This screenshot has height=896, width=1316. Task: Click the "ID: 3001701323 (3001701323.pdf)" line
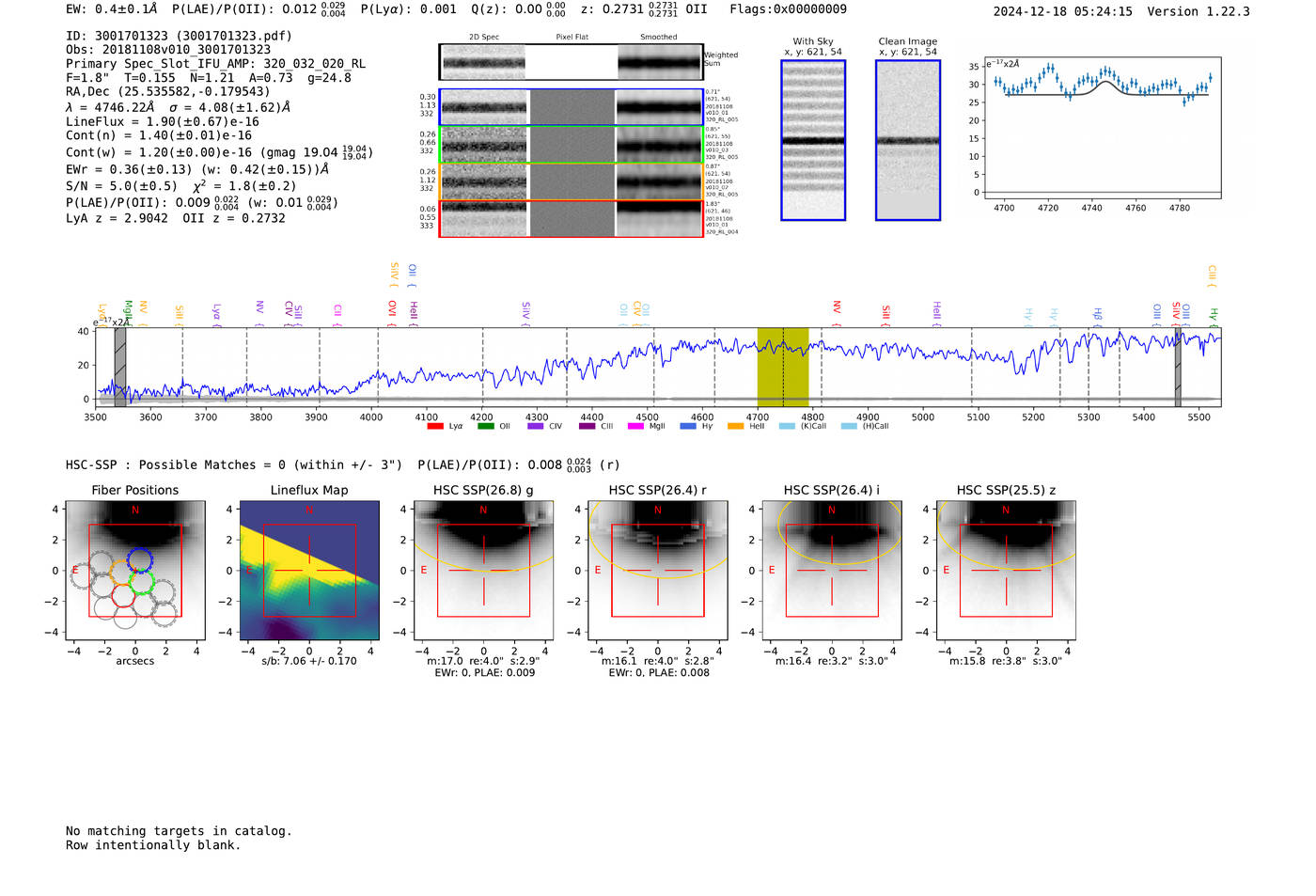(x=179, y=36)
